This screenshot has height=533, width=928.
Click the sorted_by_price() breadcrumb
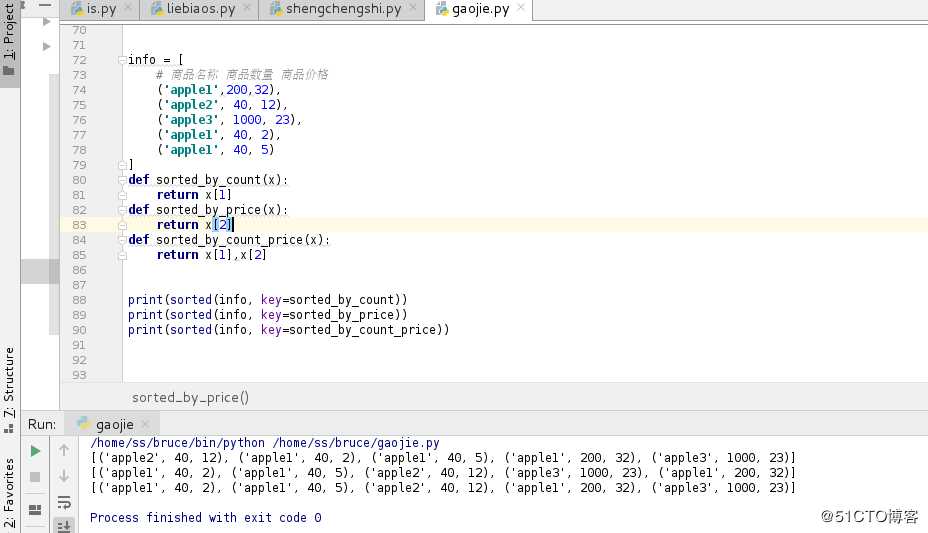tap(190, 398)
